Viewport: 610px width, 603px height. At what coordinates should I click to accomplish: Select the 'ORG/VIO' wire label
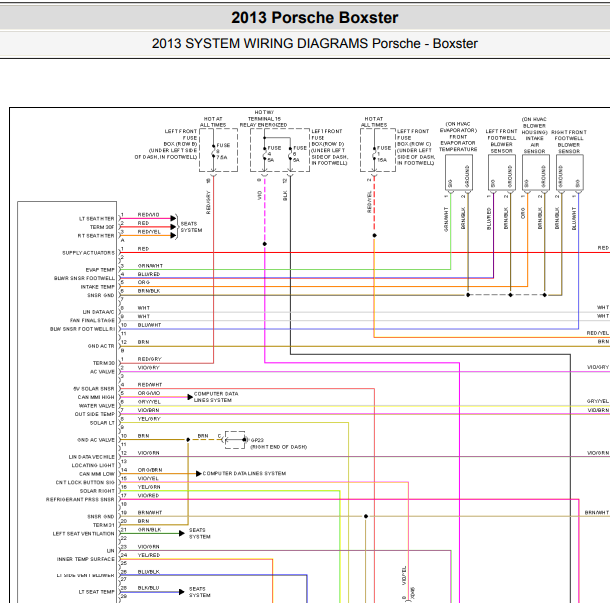pos(149,393)
